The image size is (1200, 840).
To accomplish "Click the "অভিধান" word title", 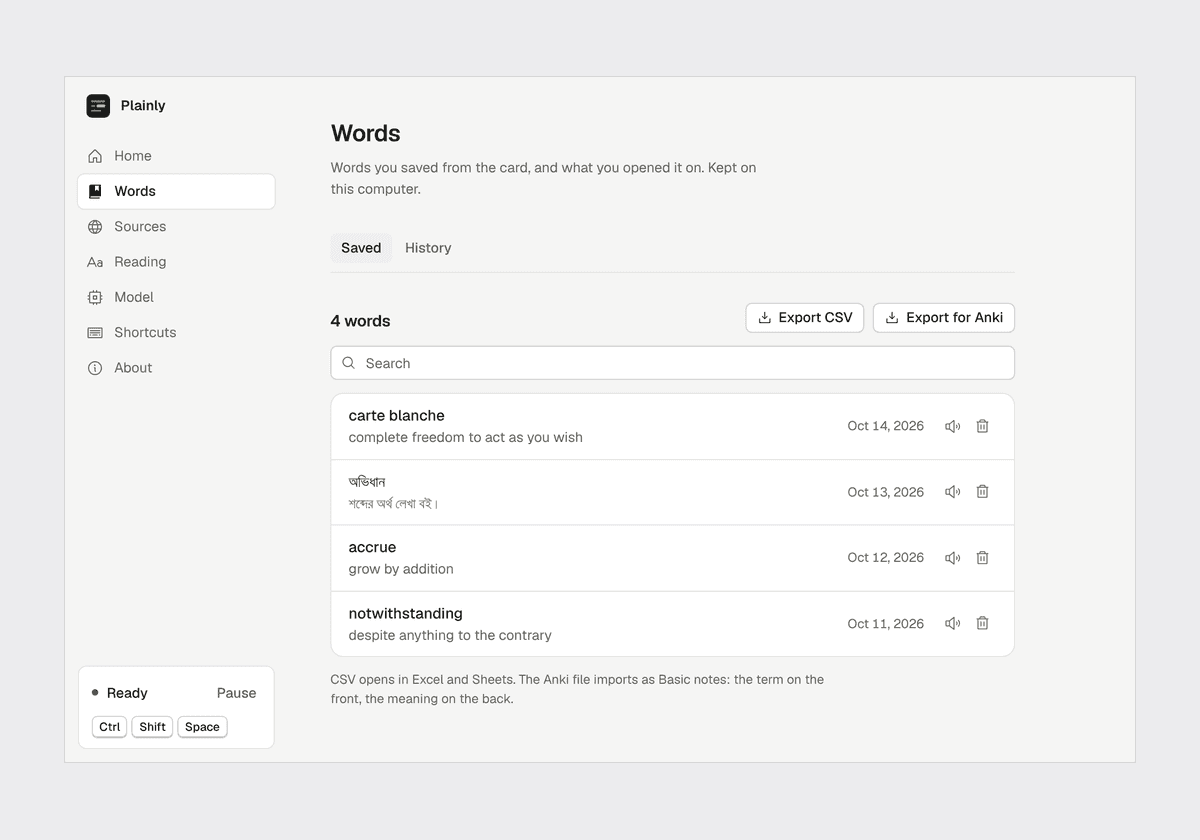I will click(x=367, y=482).
